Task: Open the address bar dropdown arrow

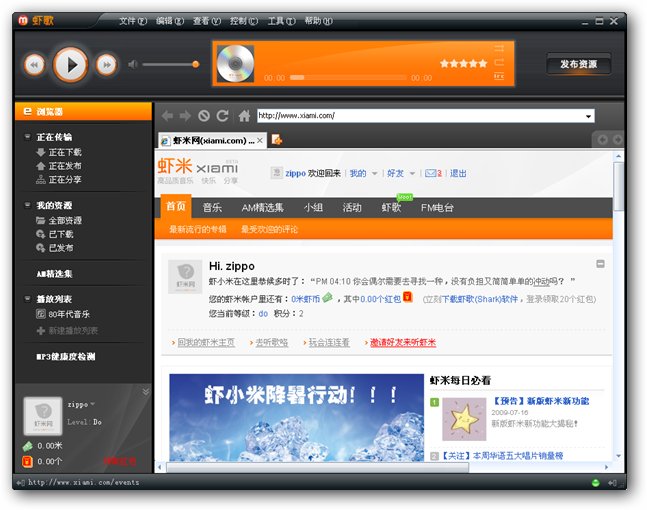Action: click(x=588, y=116)
